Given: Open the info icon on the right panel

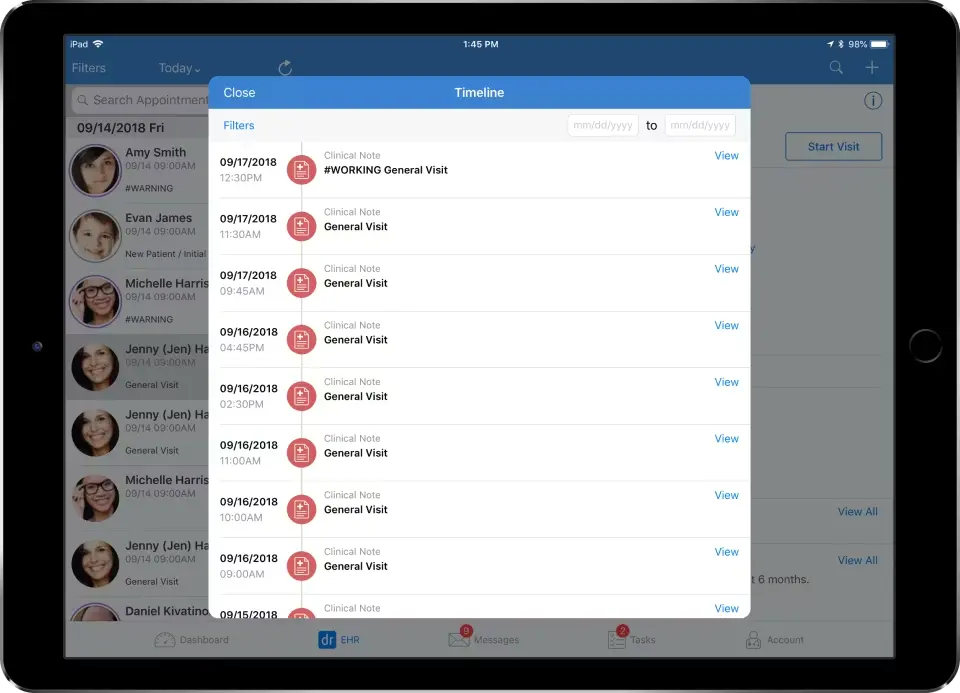Looking at the screenshot, I should 873,100.
